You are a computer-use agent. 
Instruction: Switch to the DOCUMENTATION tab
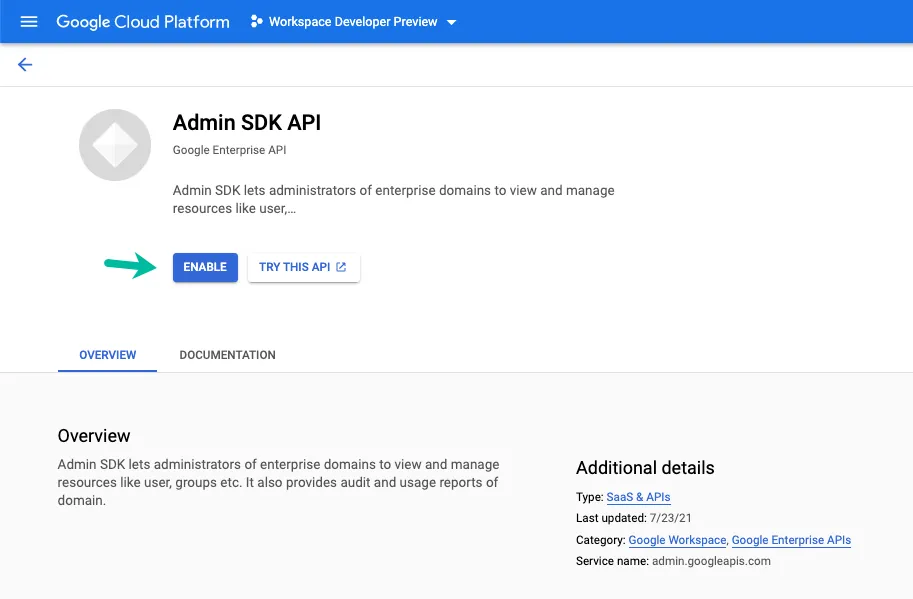click(227, 355)
